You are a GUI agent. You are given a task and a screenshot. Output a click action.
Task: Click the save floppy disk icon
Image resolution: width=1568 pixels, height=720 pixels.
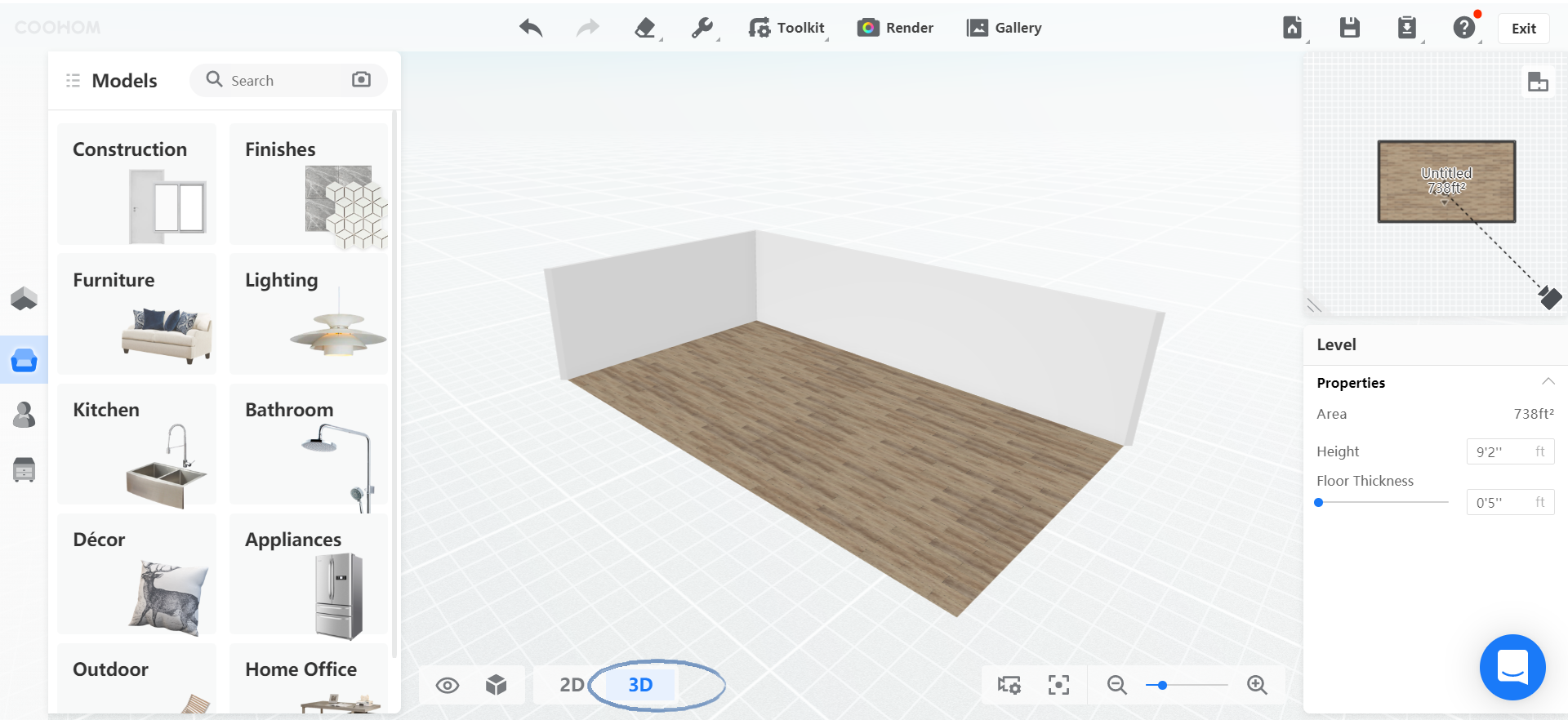(x=1349, y=28)
